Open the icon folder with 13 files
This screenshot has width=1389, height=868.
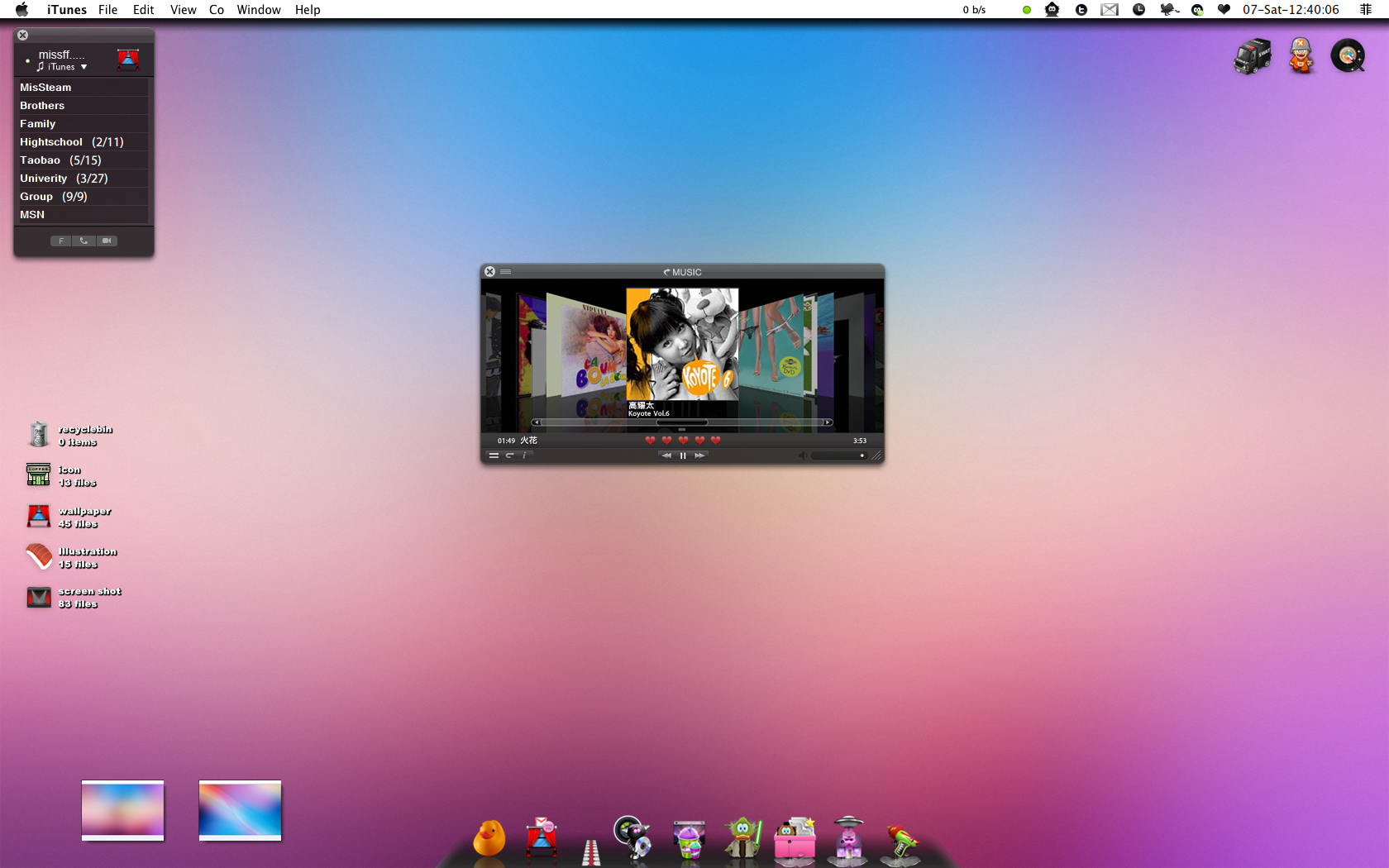pos(62,475)
